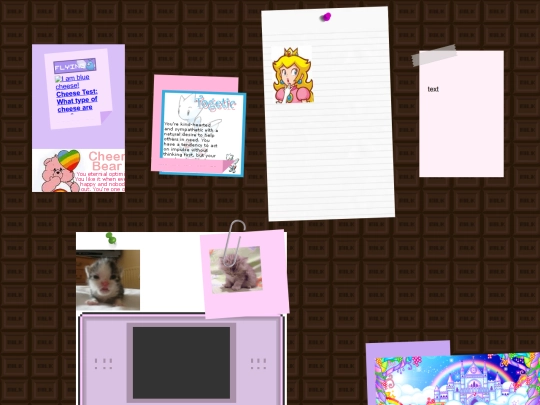Click the gray-and-white kitten photo
Image resolution: width=540 pixels, height=405 pixels.
pos(108,280)
